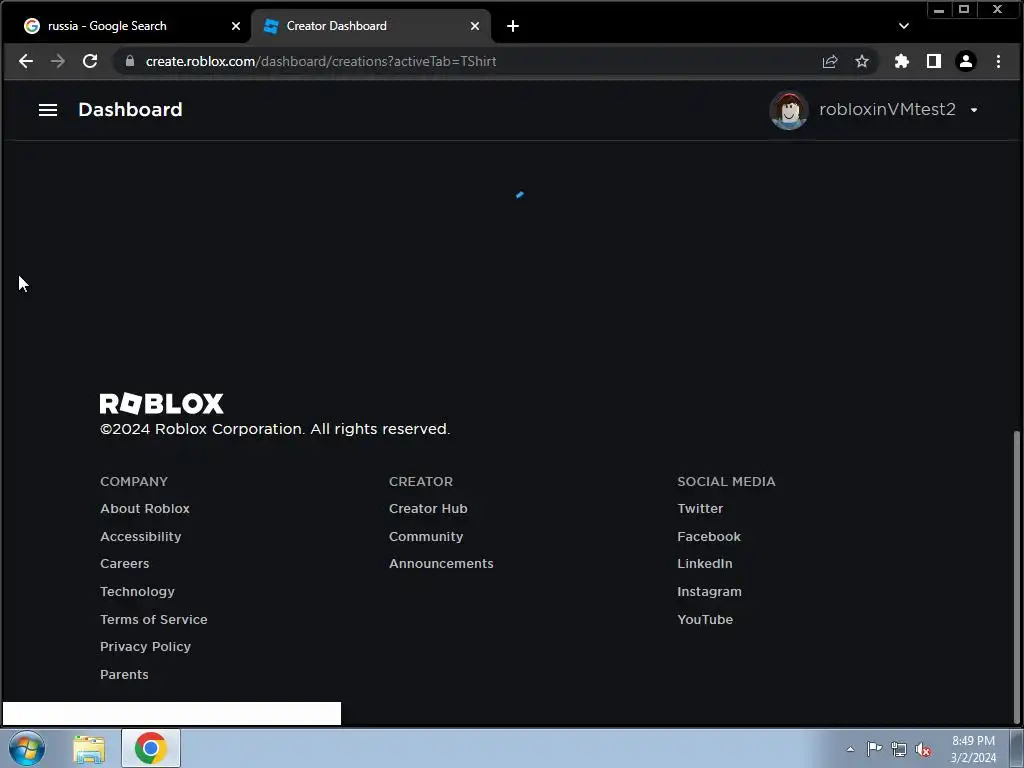Open Technology link
The image size is (1024, 768).
click(137, 592)
